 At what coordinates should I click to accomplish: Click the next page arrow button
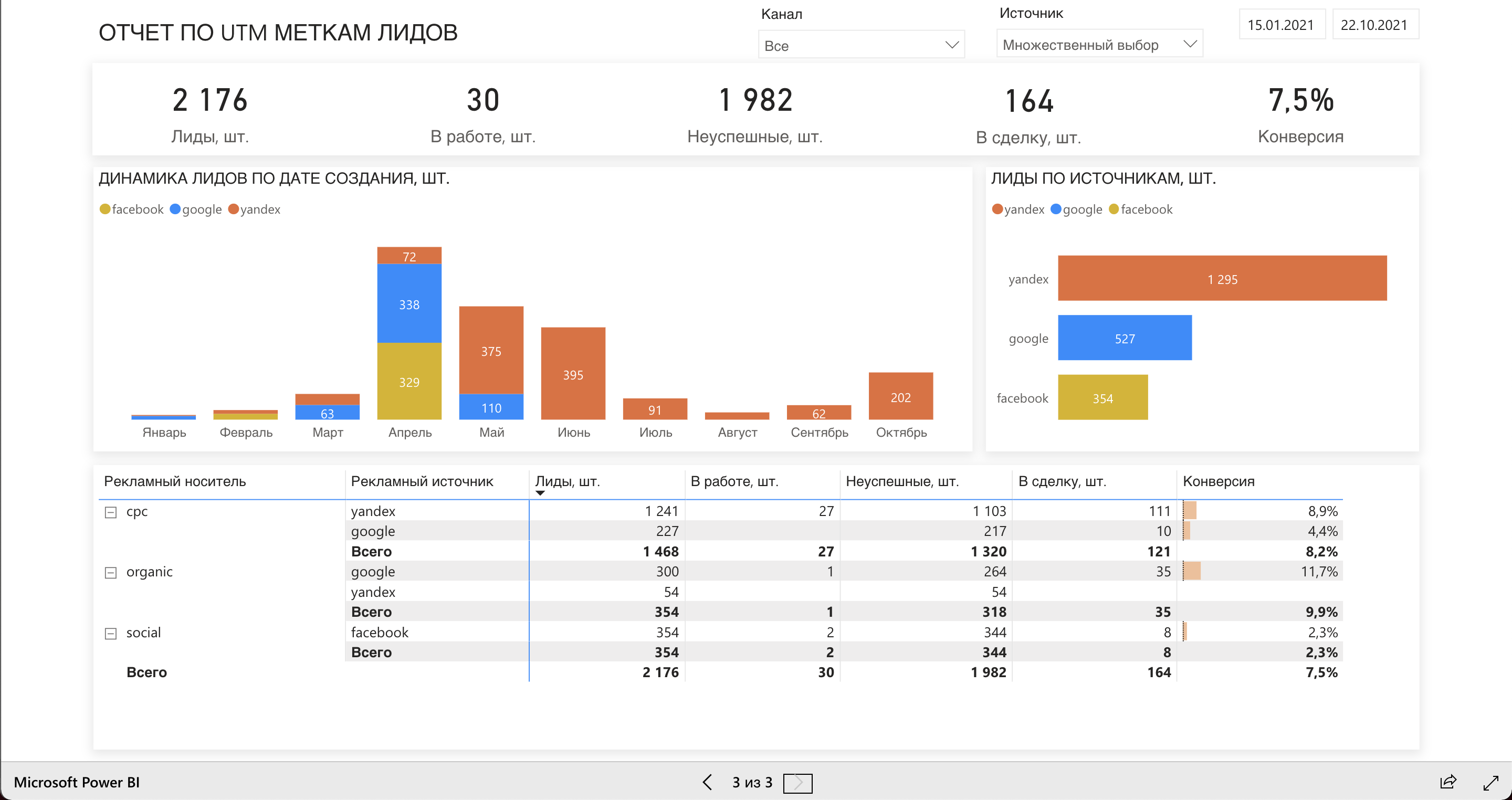coord(797,782)
